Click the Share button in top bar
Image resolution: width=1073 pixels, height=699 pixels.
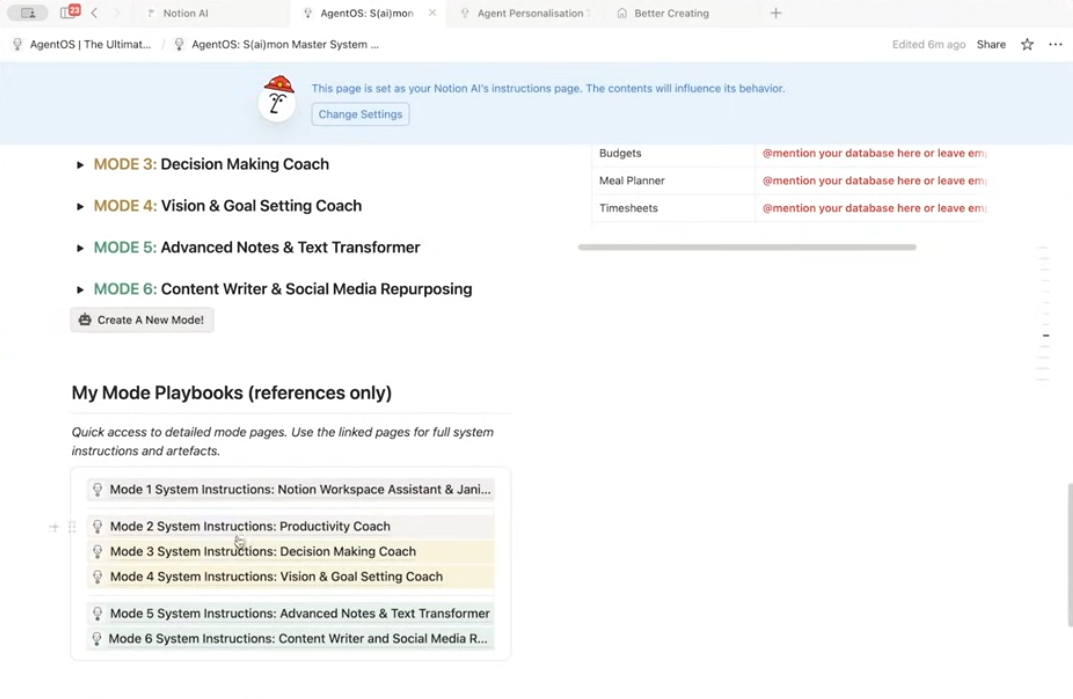(991, 44)
